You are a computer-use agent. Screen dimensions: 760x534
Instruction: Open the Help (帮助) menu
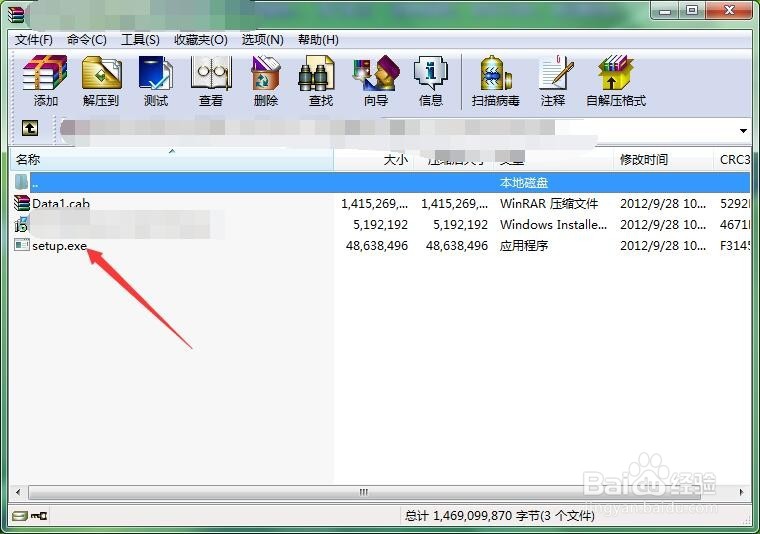point(318,40)
